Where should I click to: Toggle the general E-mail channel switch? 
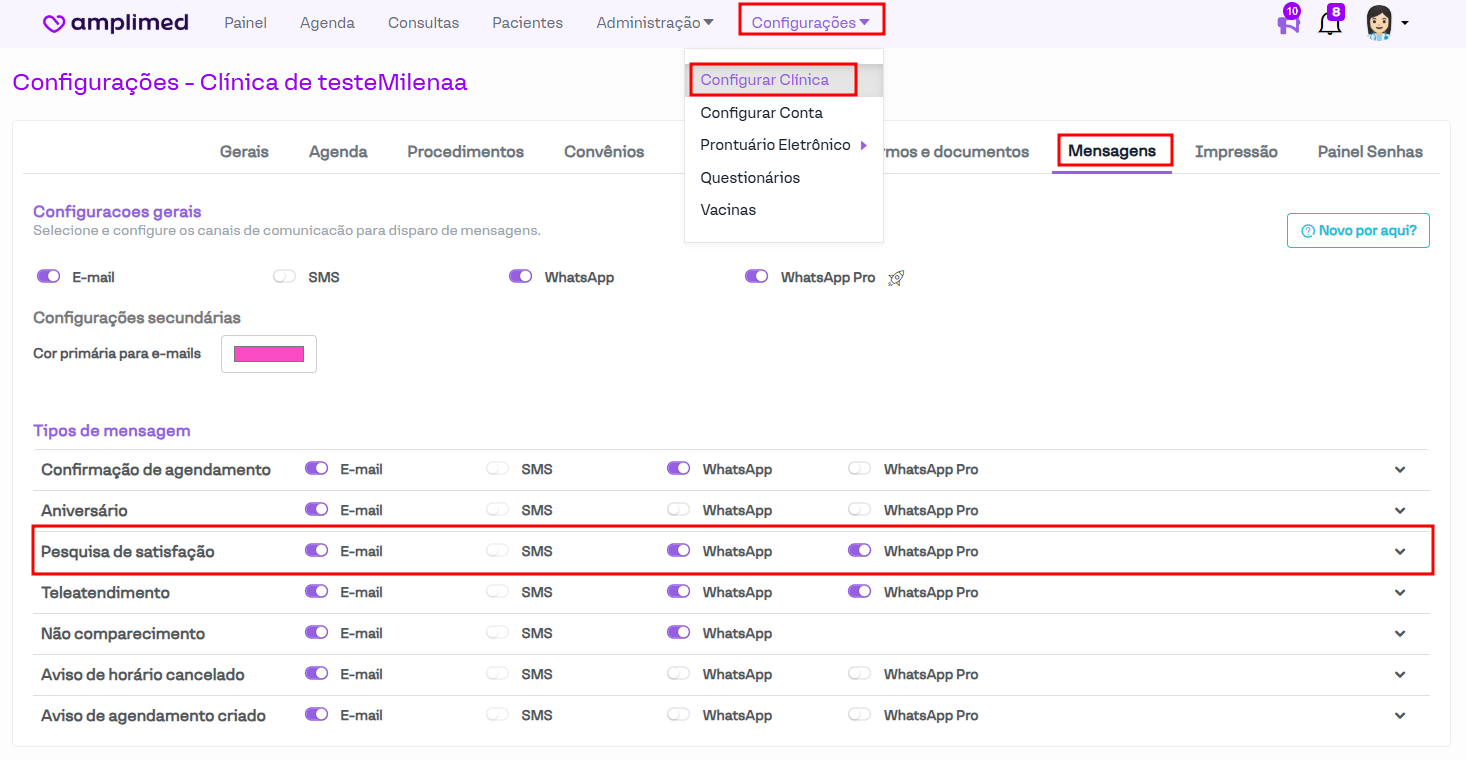48,277
